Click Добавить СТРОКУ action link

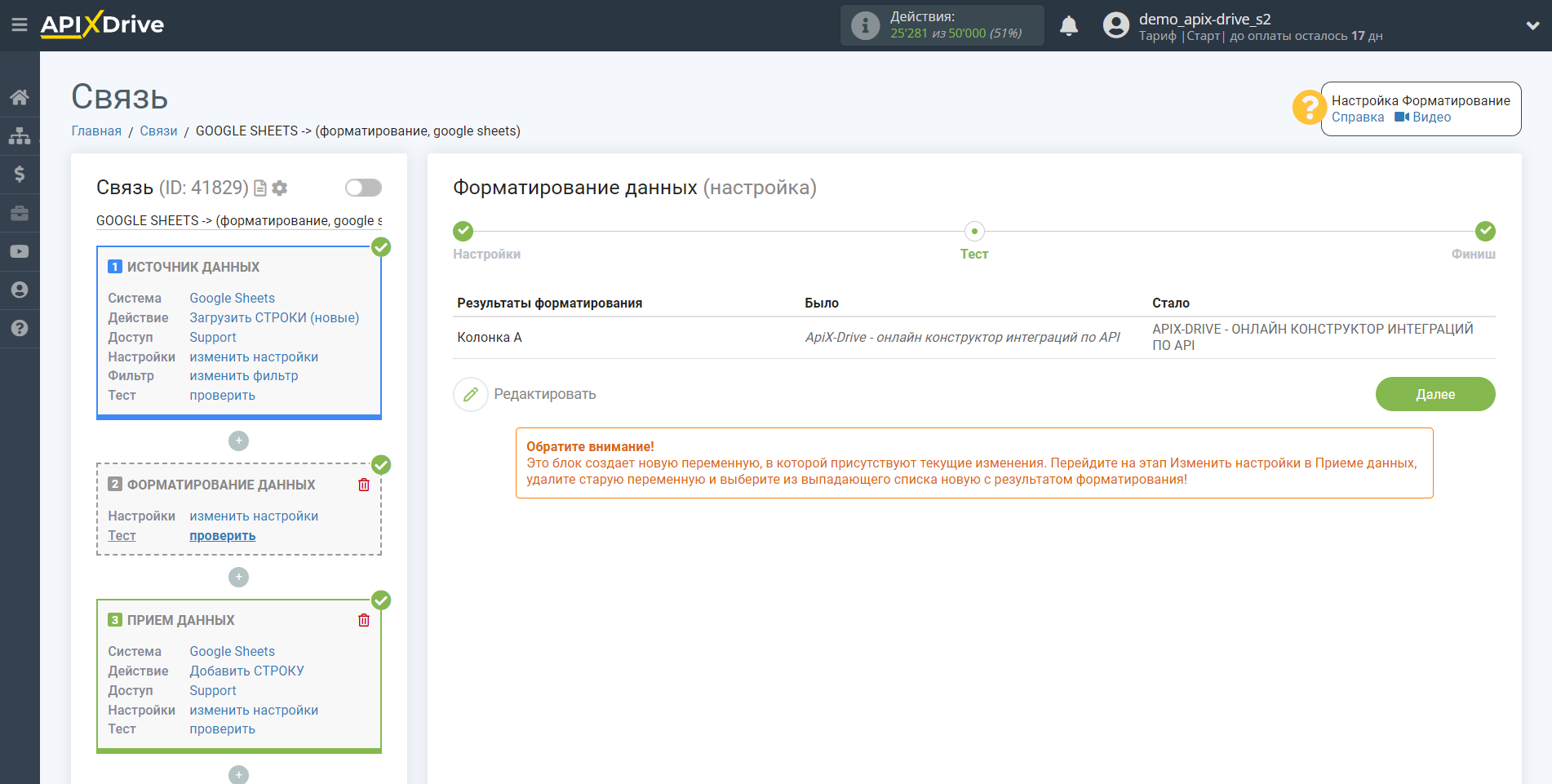click(x=246, y=671)
